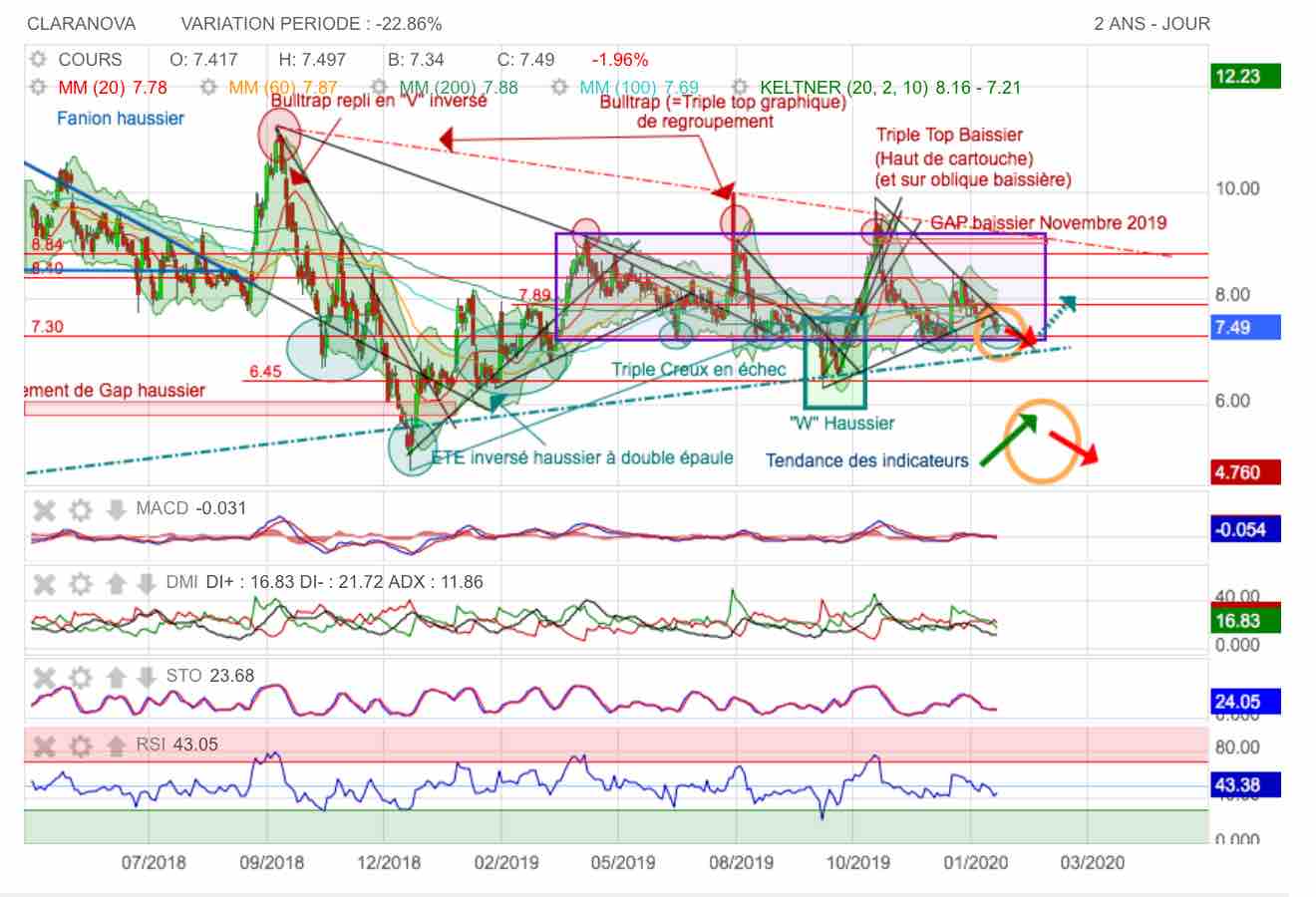This screenshot has width=1316, height=897.
Task: Click the red -1.96% change value
Action: tap(620, 60)
